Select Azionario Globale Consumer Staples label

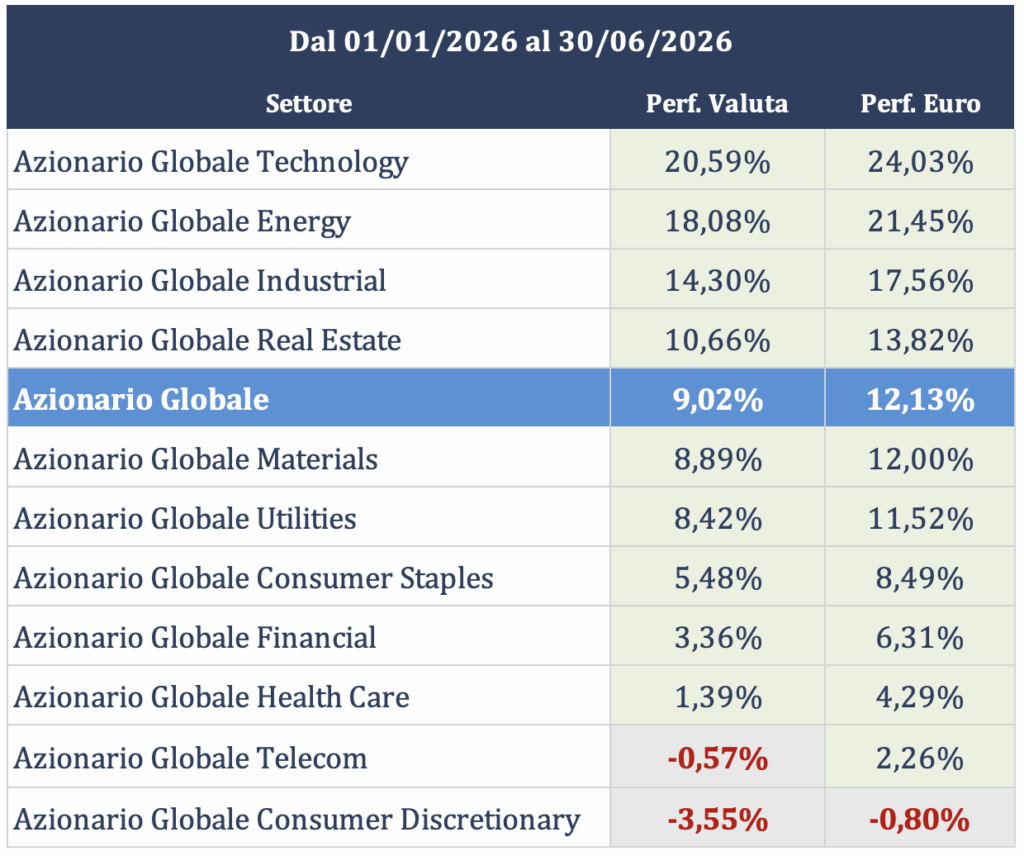[253, 578]
